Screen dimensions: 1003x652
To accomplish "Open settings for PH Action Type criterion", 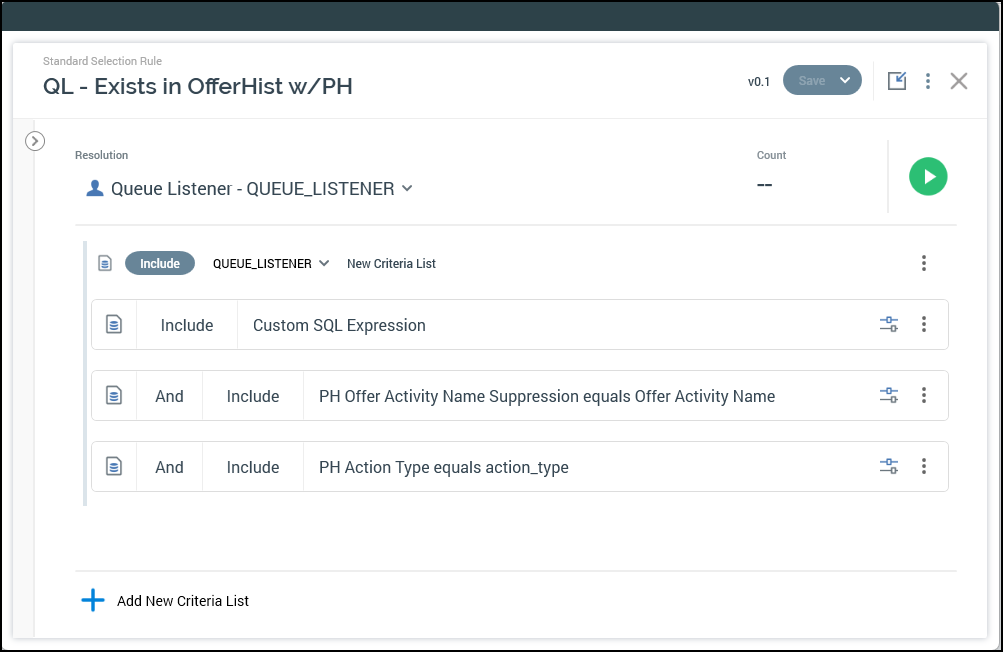I will coord(888,466).
